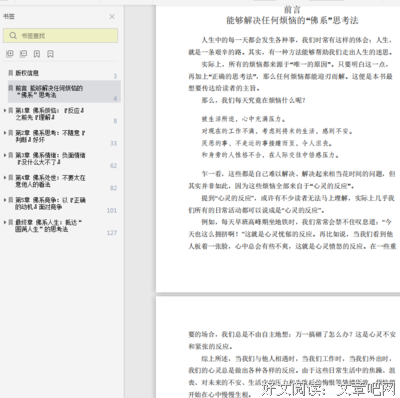This screenshot has height=398, width=400.
Task: Click the 前言 heading on the page
Action: pyautogui.click(x=292, y=10)
